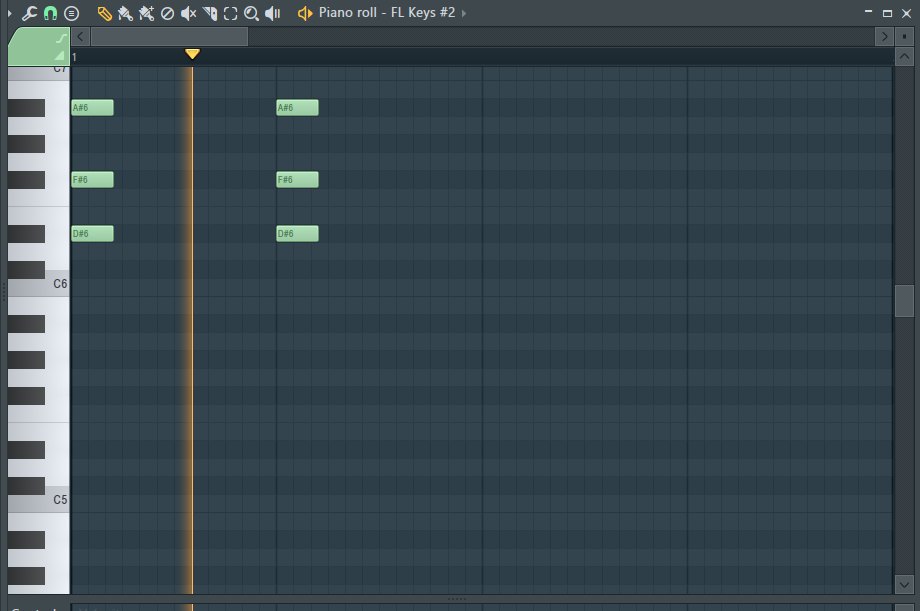Play the C5 piano key
920x611 pixels.
[x=57, y=500]
